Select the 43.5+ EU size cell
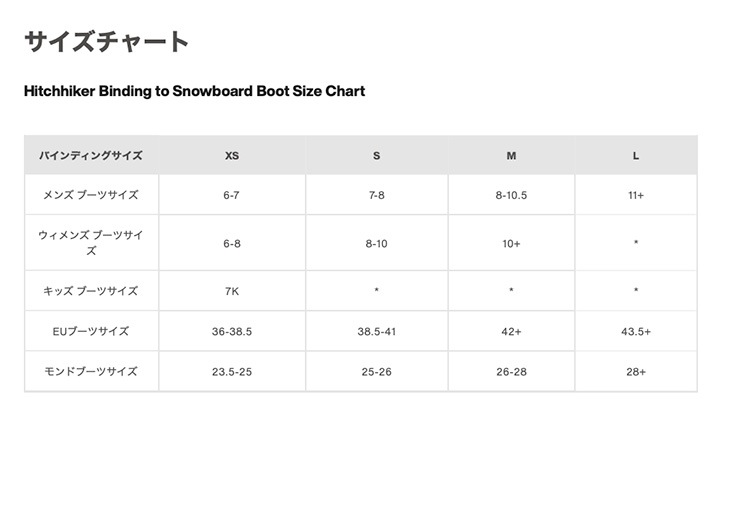Screen dimensions: 730x529 (636, 331)
